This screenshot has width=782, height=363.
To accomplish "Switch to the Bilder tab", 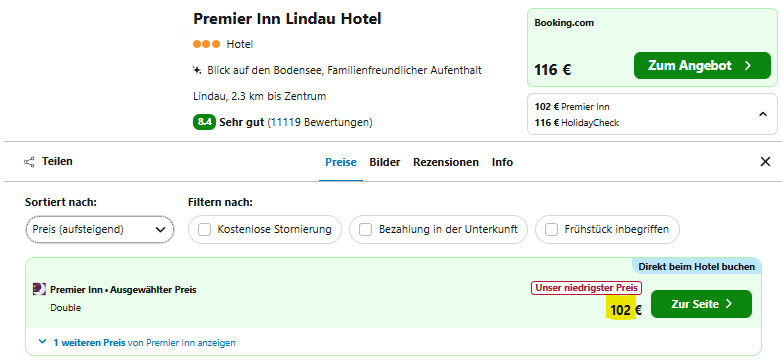I will click(385, 162).
